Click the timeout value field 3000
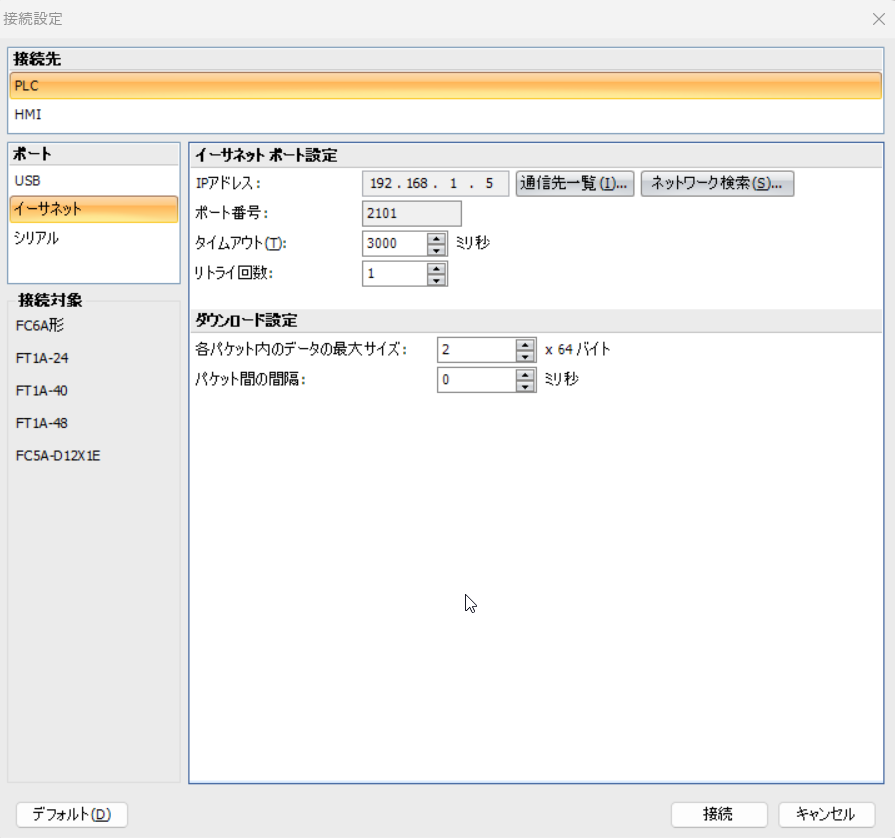Image resolution: width=895 pixels, height=838 pixels. tap(394, 243)
